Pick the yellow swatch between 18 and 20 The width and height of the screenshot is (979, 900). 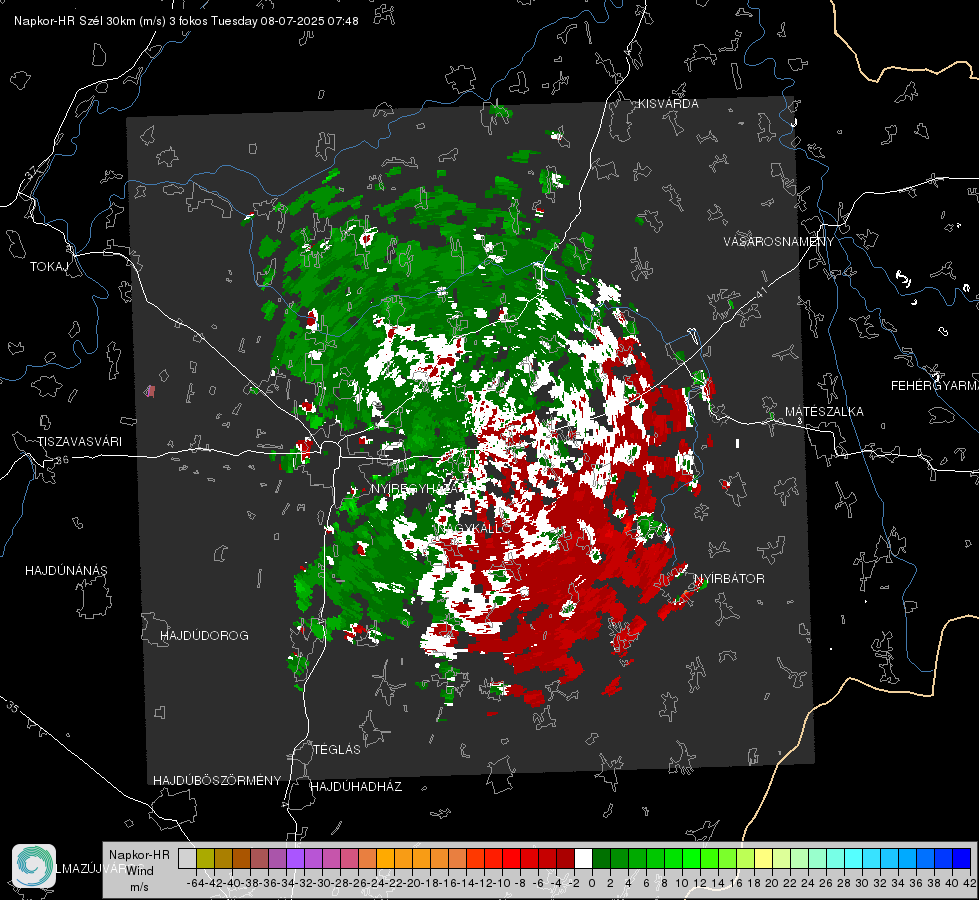coord(763,859)
